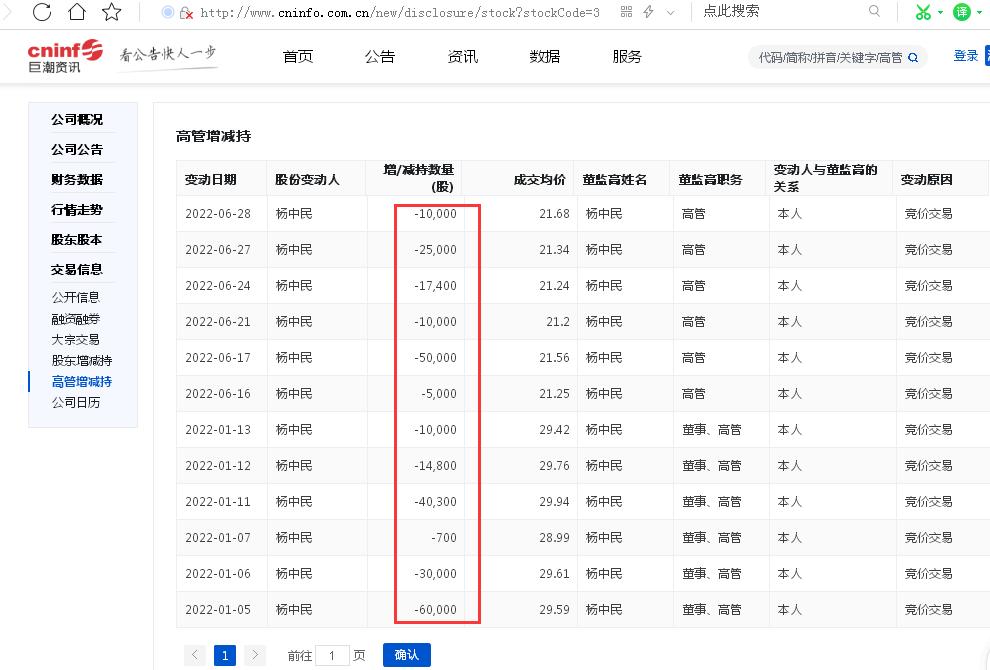
Task: Open the 公告 navigation menu
Action: [380, 57]
